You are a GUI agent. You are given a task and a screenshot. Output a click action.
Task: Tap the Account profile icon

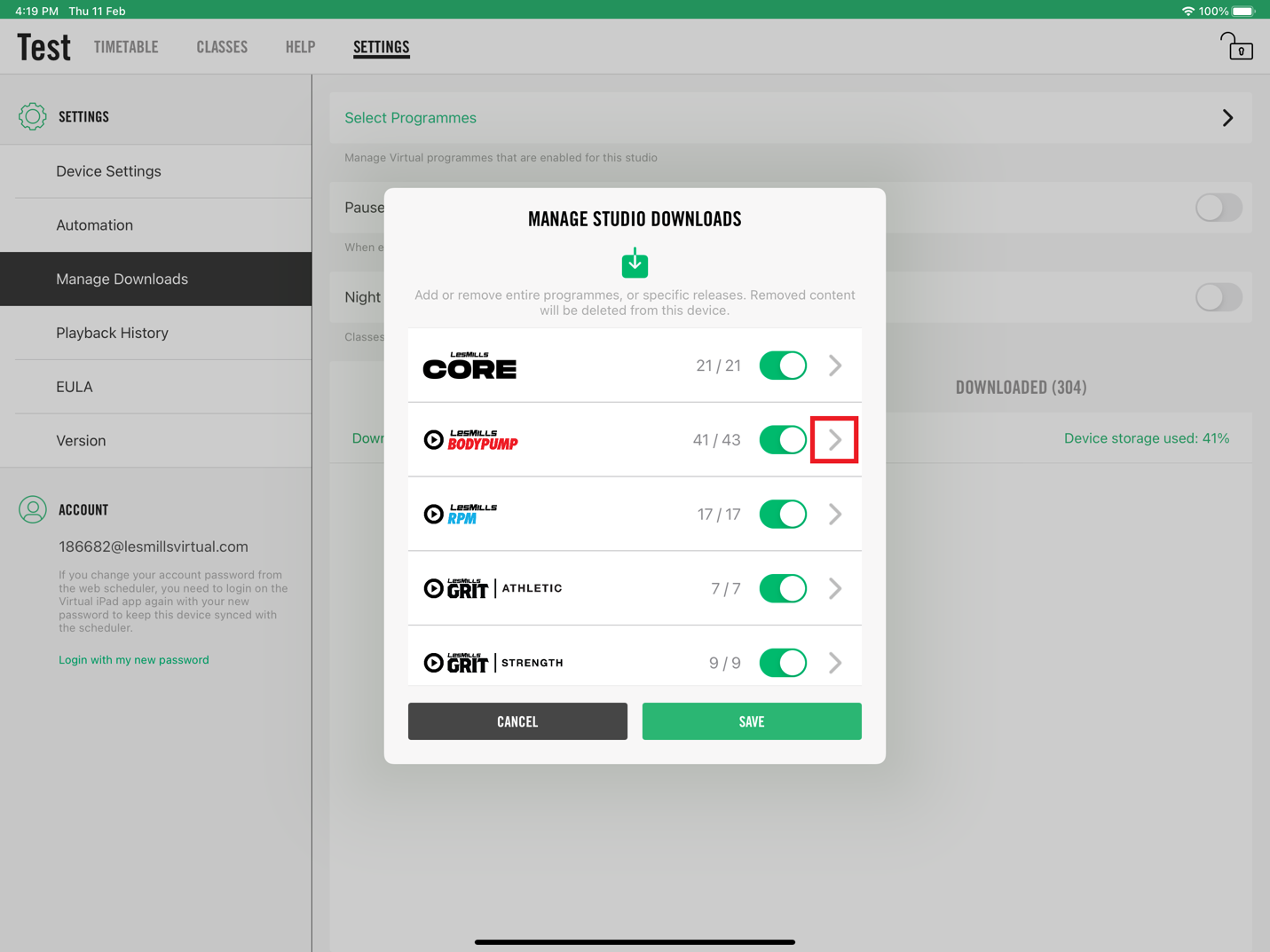pos(33,509)
